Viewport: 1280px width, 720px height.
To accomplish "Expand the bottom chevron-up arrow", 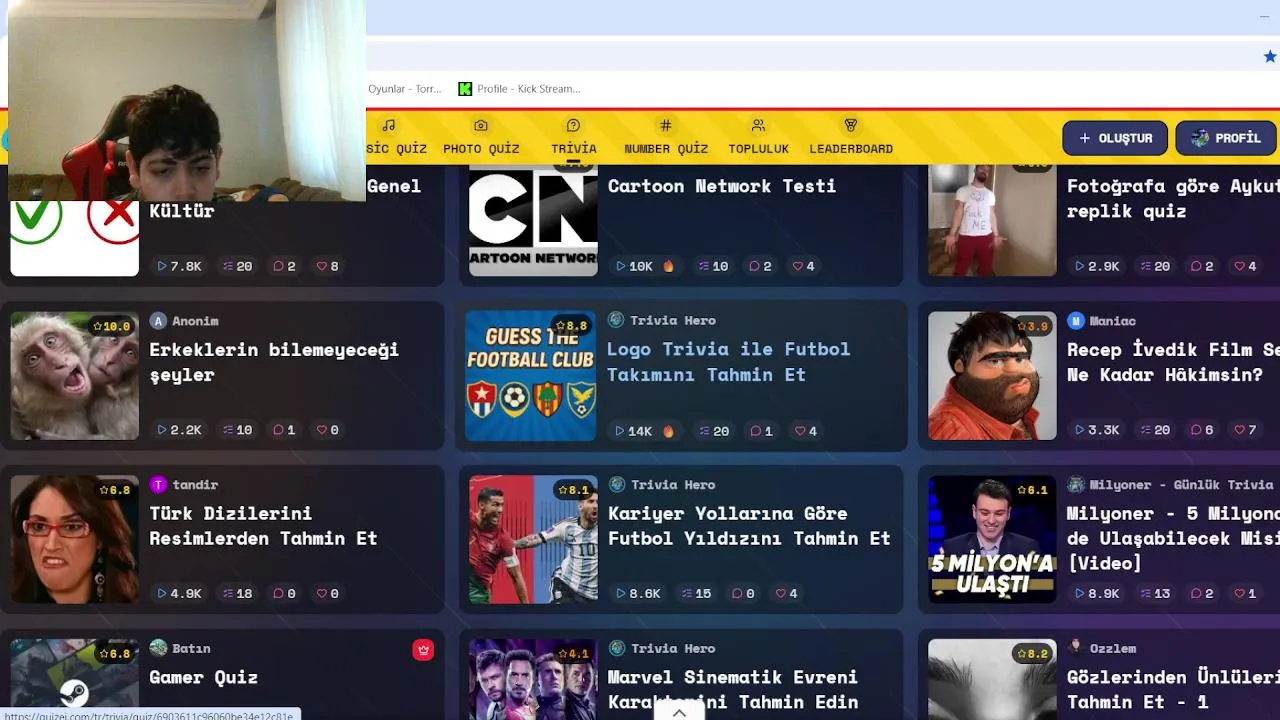I will point(679,712).
